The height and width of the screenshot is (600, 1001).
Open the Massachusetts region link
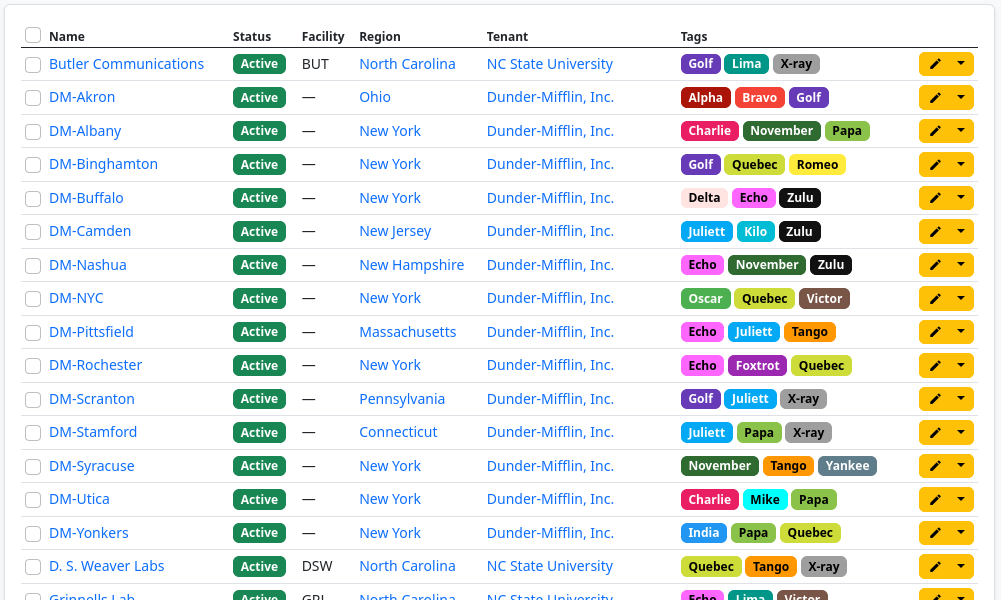tap(408, 332)
